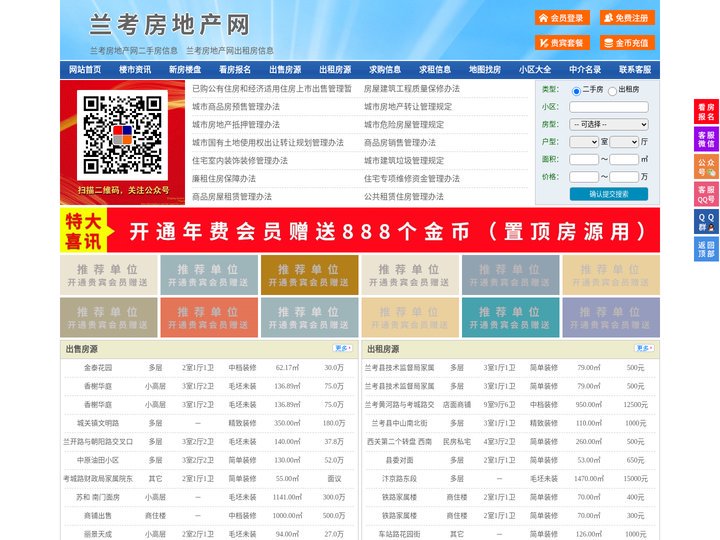Open the 城市房地产抵押管理办法 link
The height and width of the screenshot is (540, 720).
(x=236, y=124)
